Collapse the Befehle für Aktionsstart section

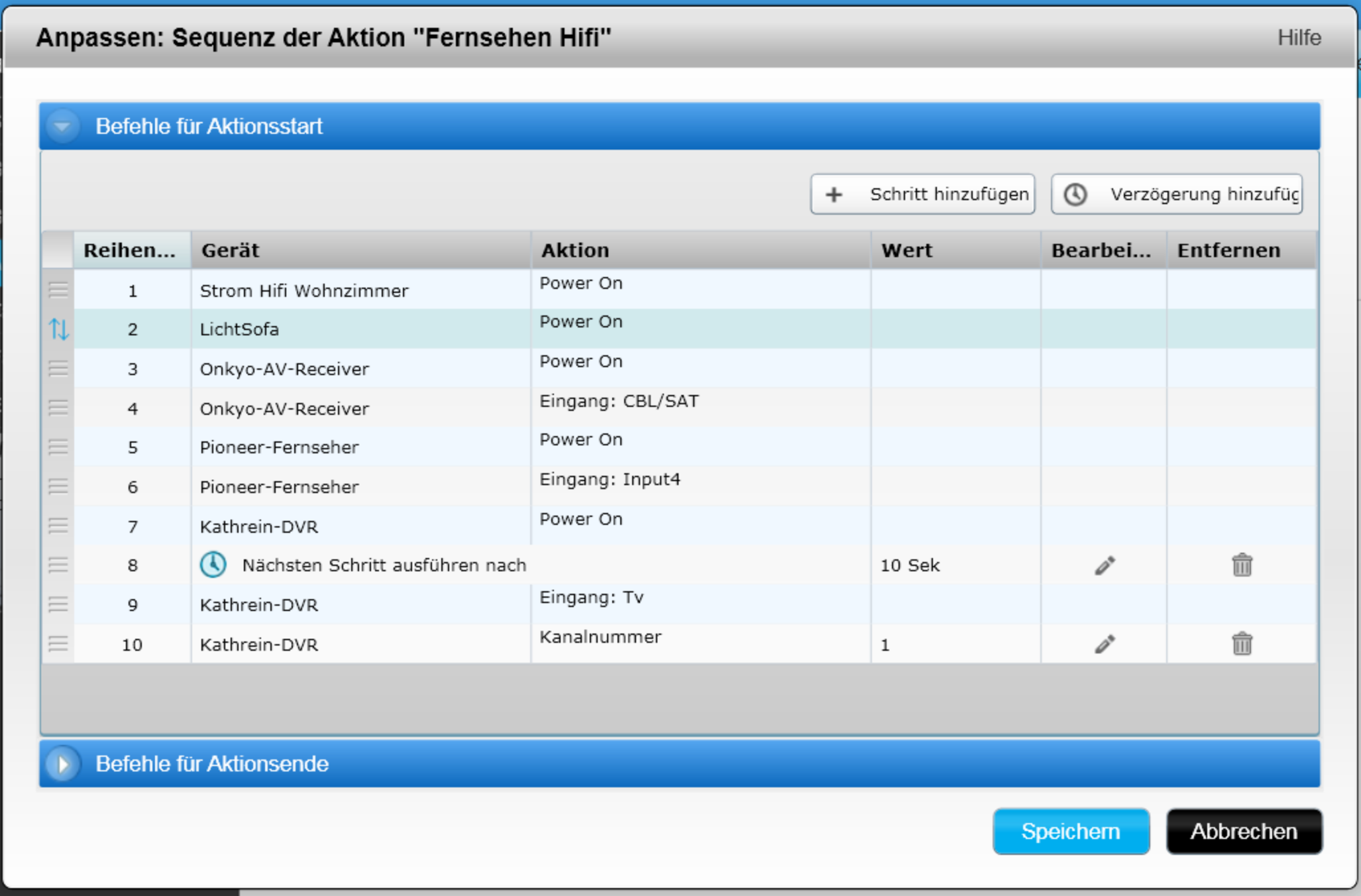pos(63,126)
